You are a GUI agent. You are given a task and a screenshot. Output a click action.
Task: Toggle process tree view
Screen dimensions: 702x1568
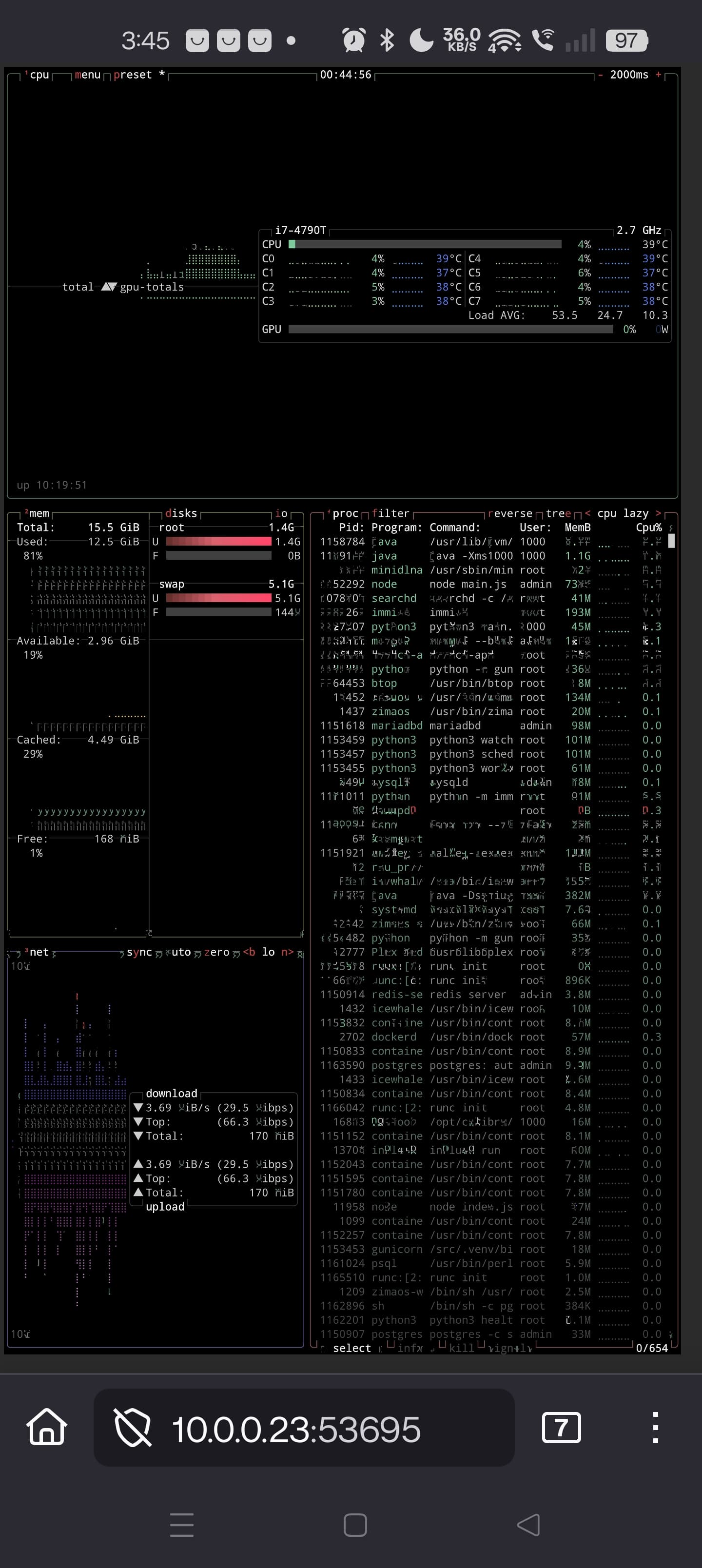tap(558, 513)
